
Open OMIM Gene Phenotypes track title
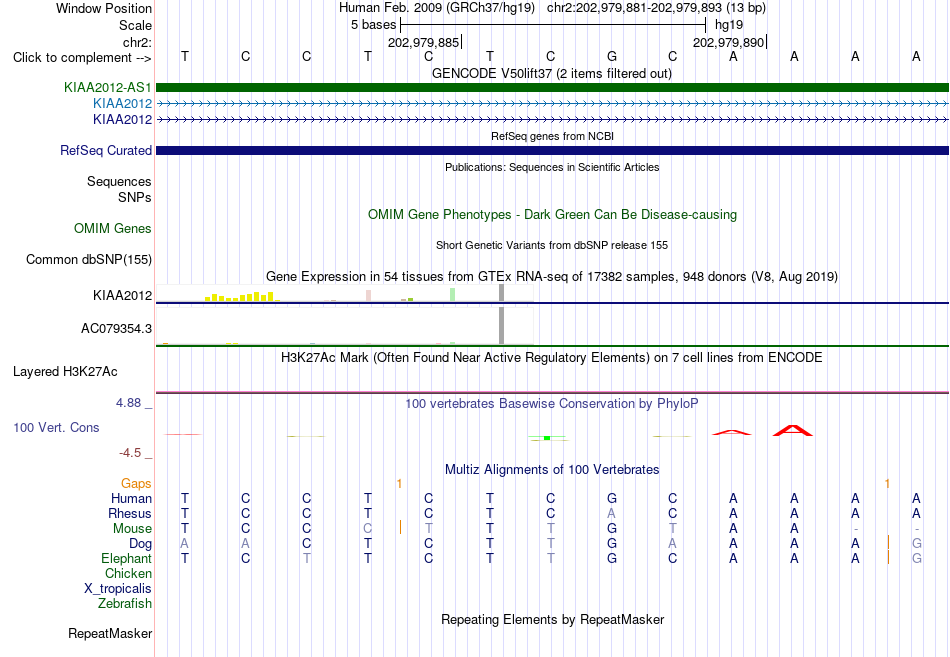click(x=552, y=215)
